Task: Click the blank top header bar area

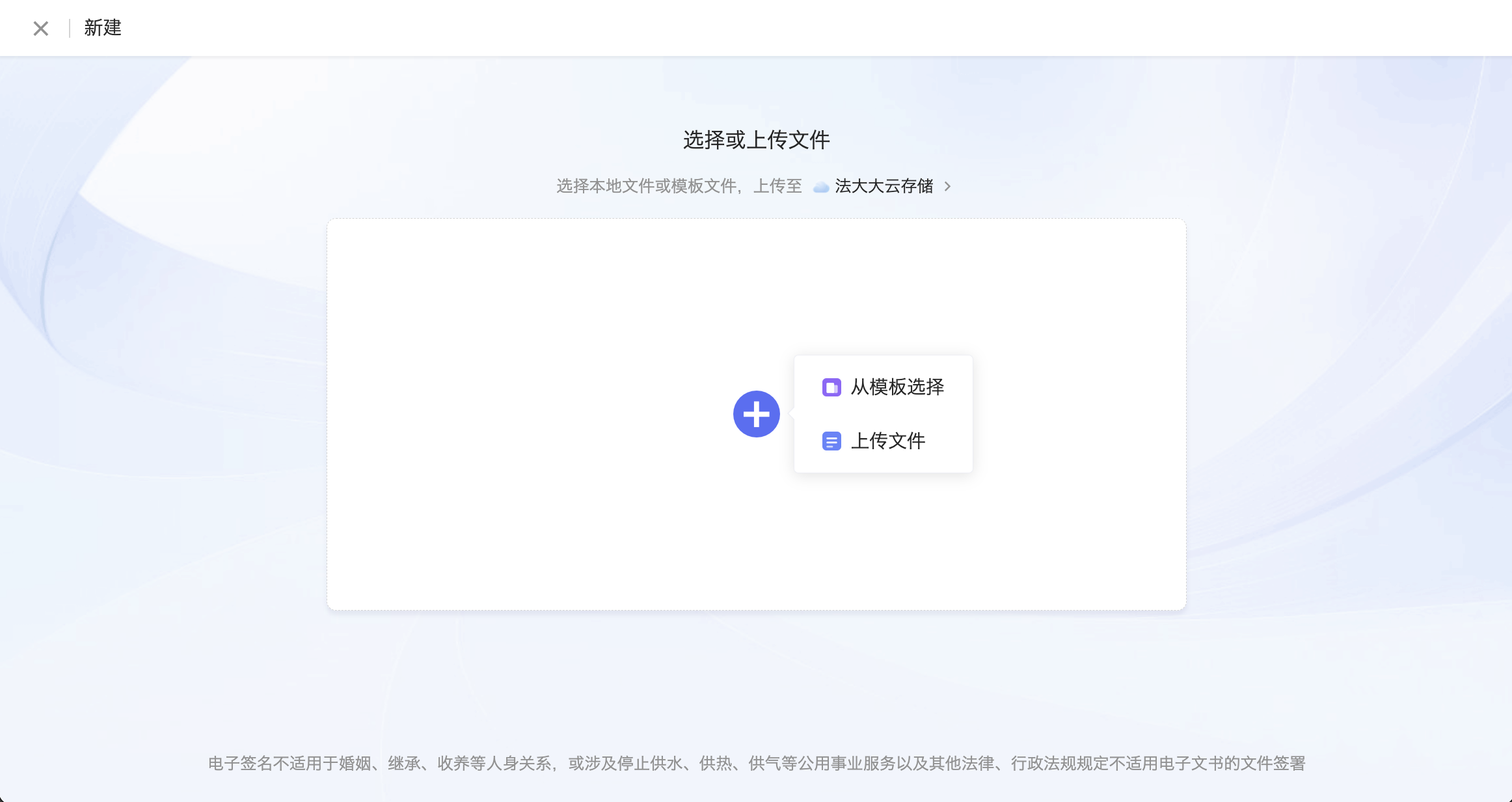Action: point(781,28)
